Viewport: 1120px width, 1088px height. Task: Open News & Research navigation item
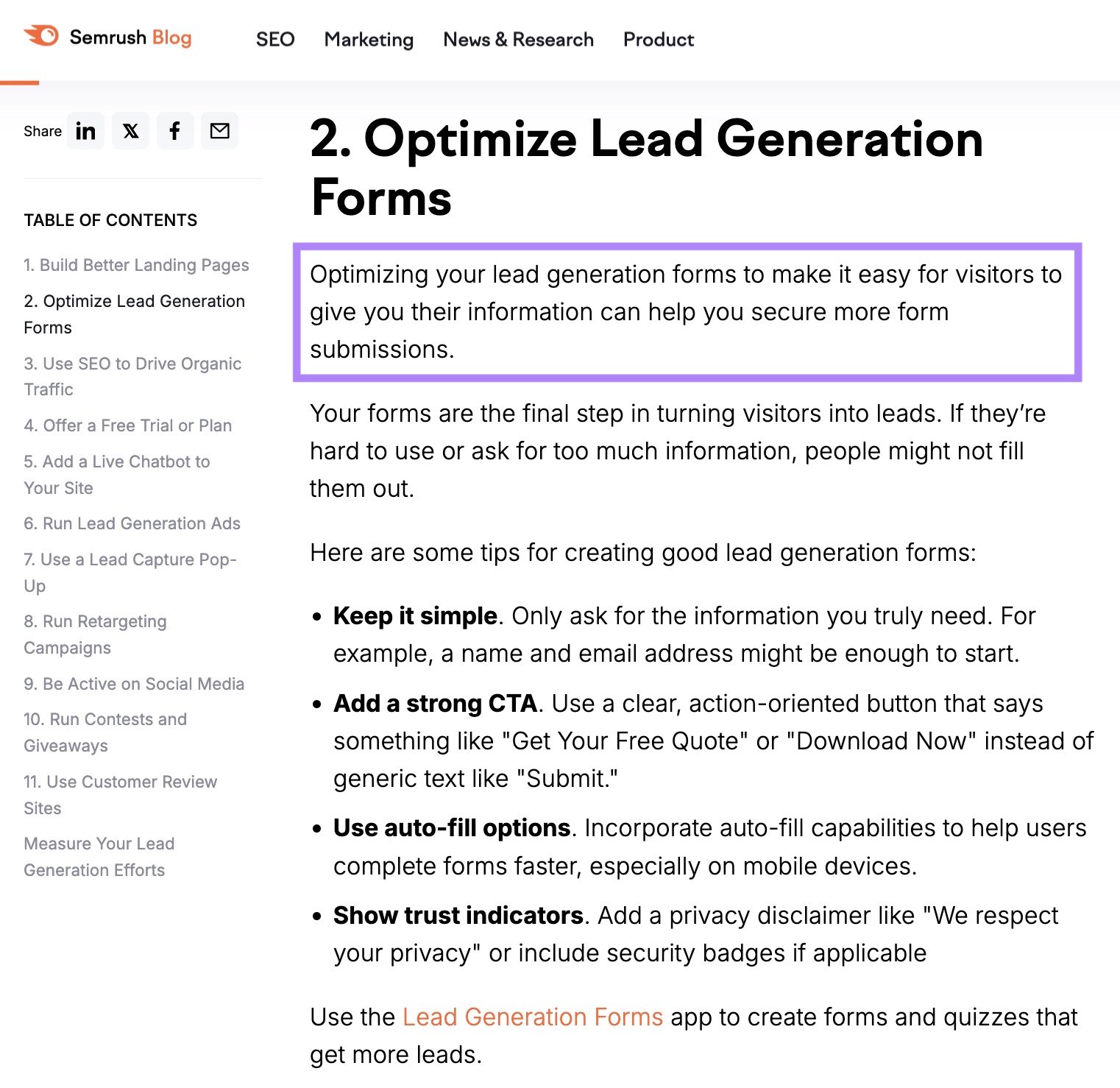[x=518, y=39]
